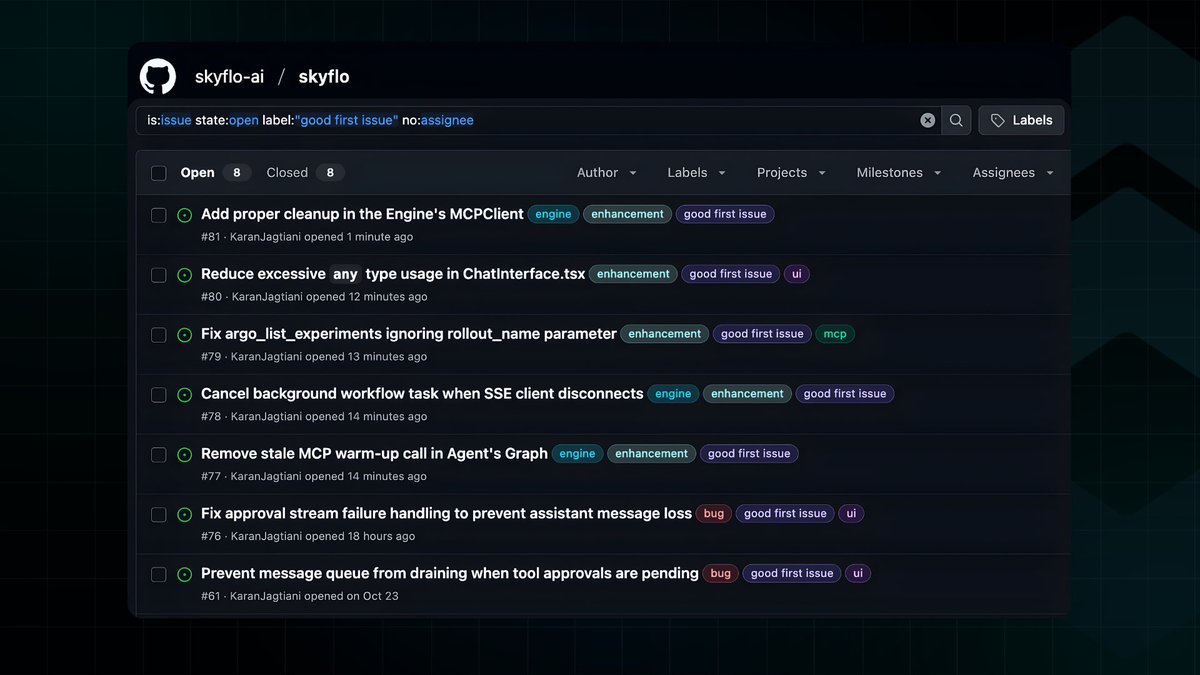The width and height of the screenshot is (1200, 675).
Task: Open the Labels button beside search
Action: pos(1021,120)
